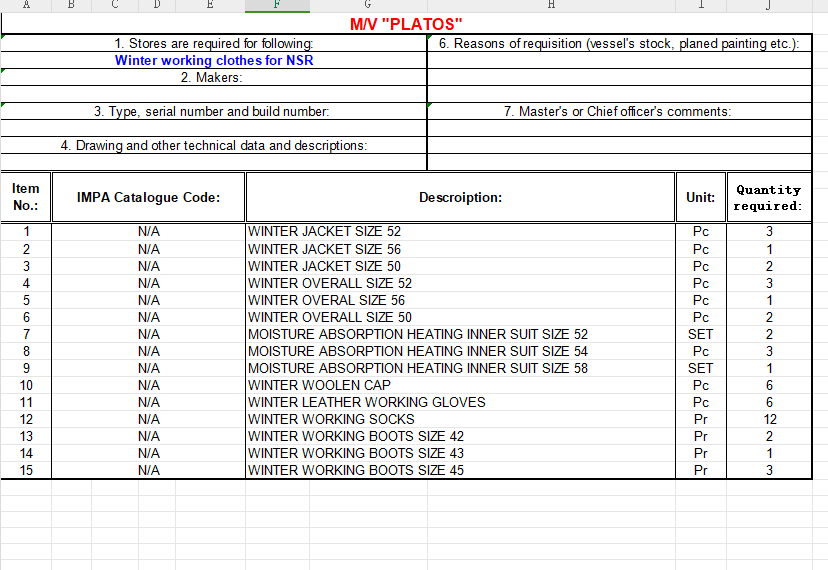828x570 pixels.
Task: Click the "Unit:" column header cell
Action: 700,198
